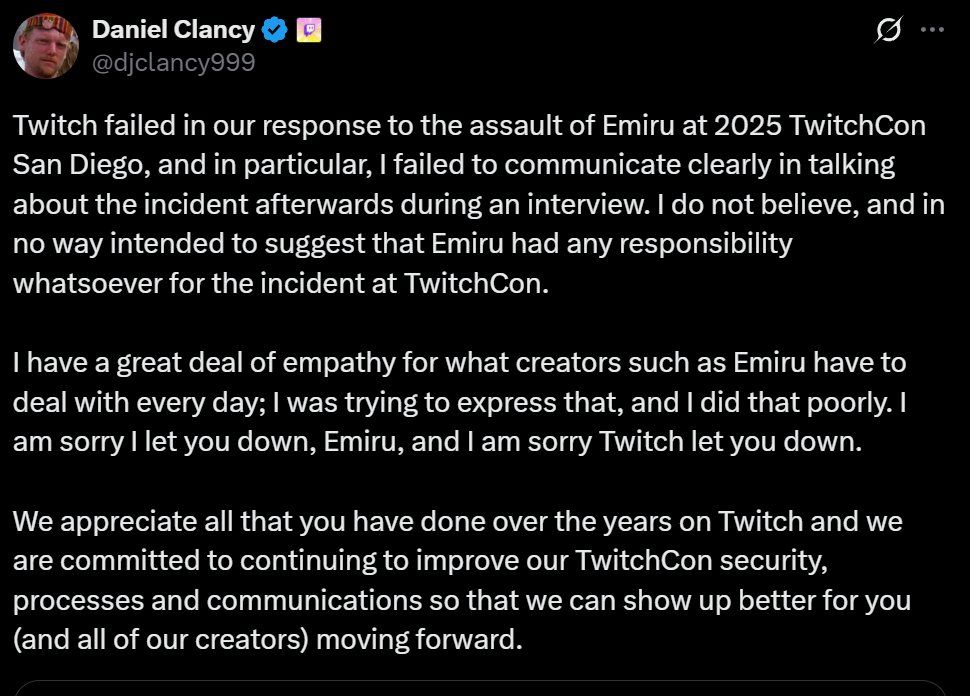
Task: Click the attached media card at the bottom
Action: (x=485, y=688)
